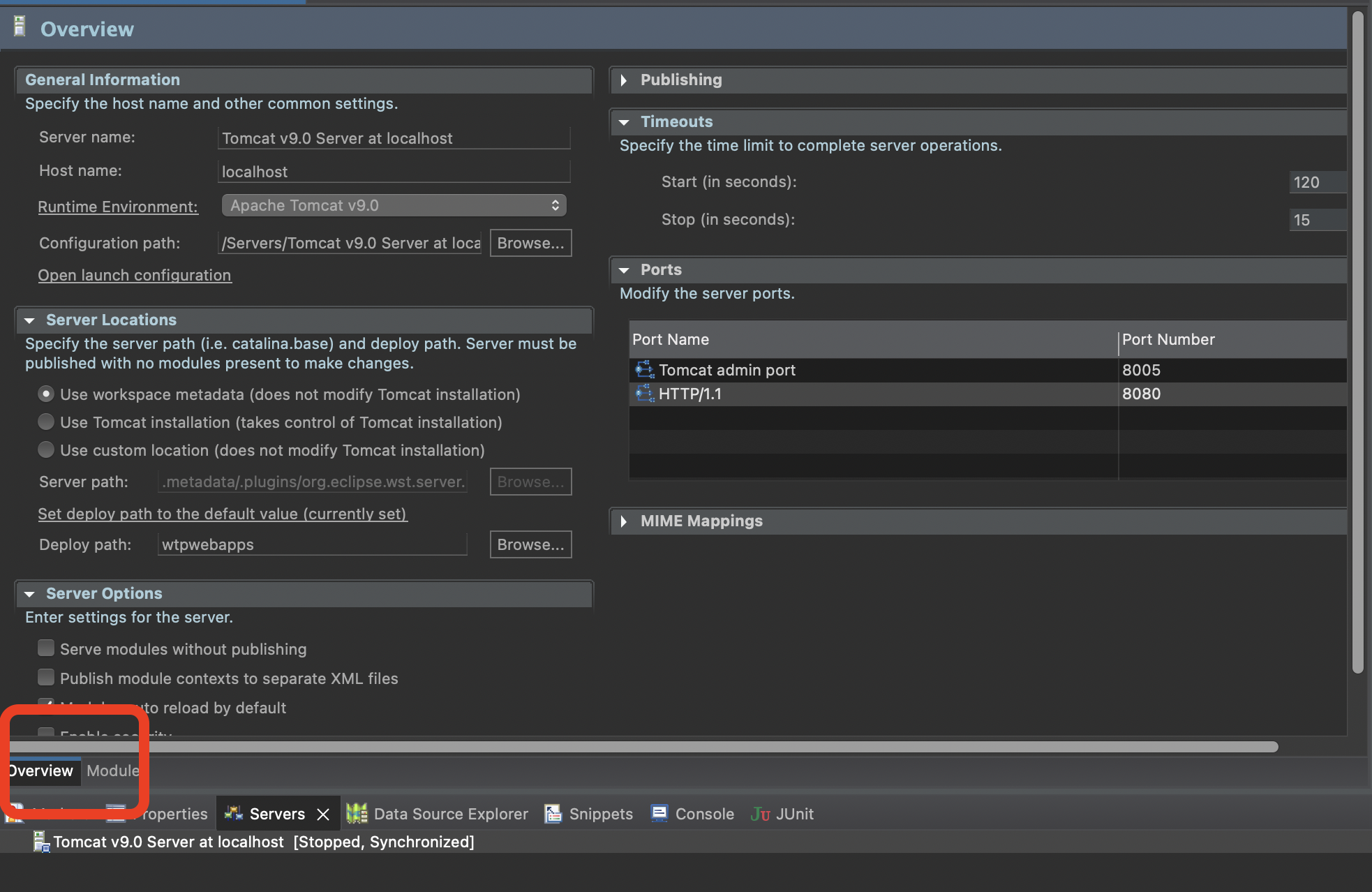Check Publish module contexts to separate XML files

[x=46, y=678]
